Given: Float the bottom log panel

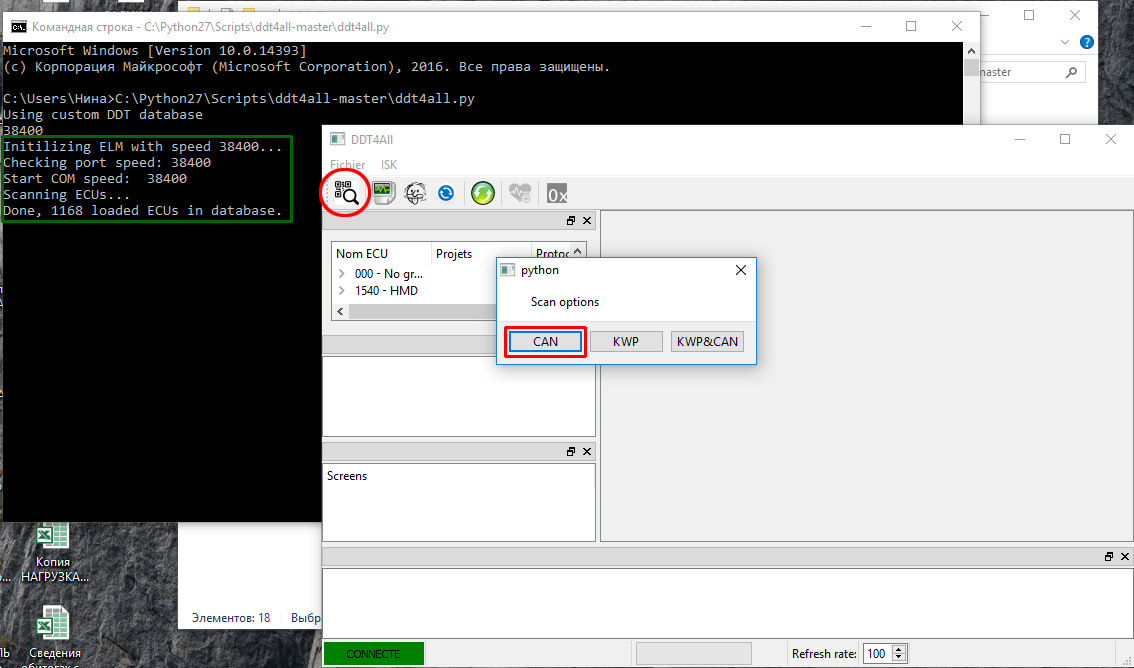Looking at the screenshot, I should pyautogui.click(x=1109, y=557).
